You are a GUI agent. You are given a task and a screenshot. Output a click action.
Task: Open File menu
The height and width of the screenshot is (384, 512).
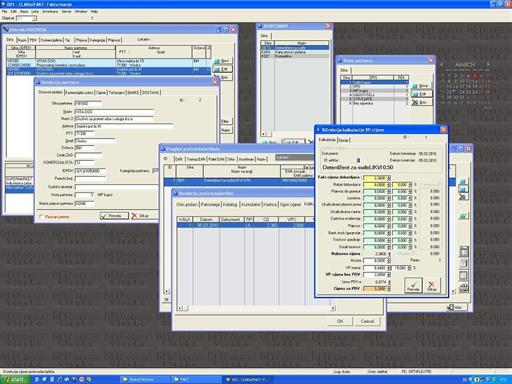5,12
